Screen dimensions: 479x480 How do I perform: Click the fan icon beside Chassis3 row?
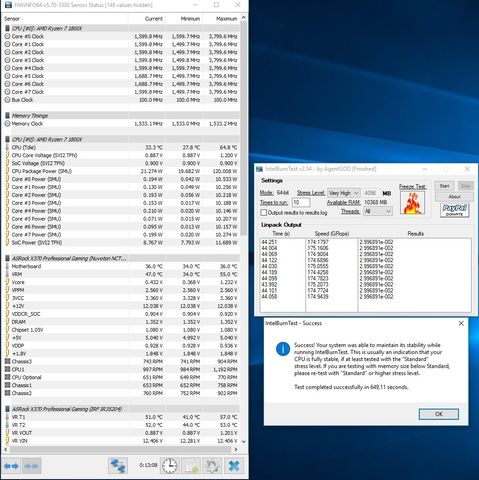7,361
